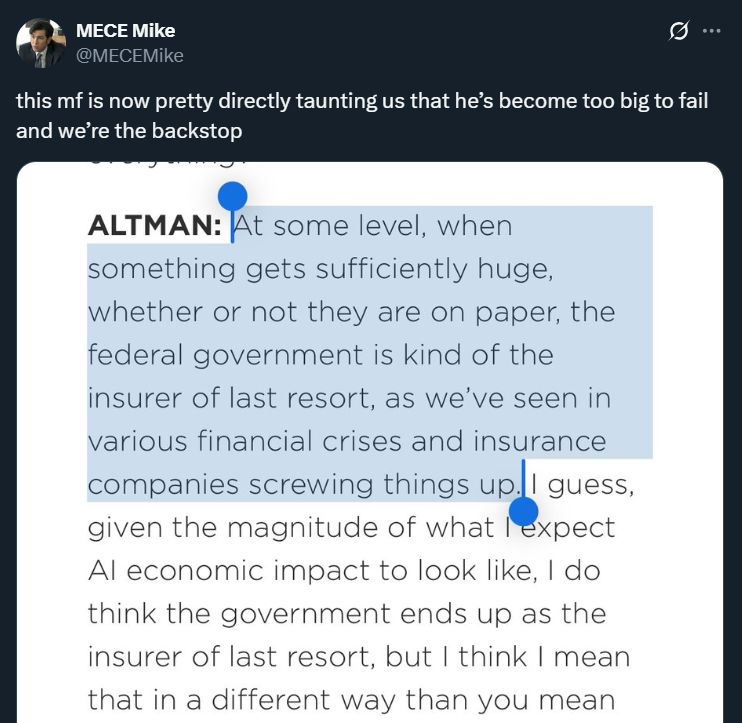Click the upper blue text selection handle

(232, 197)
